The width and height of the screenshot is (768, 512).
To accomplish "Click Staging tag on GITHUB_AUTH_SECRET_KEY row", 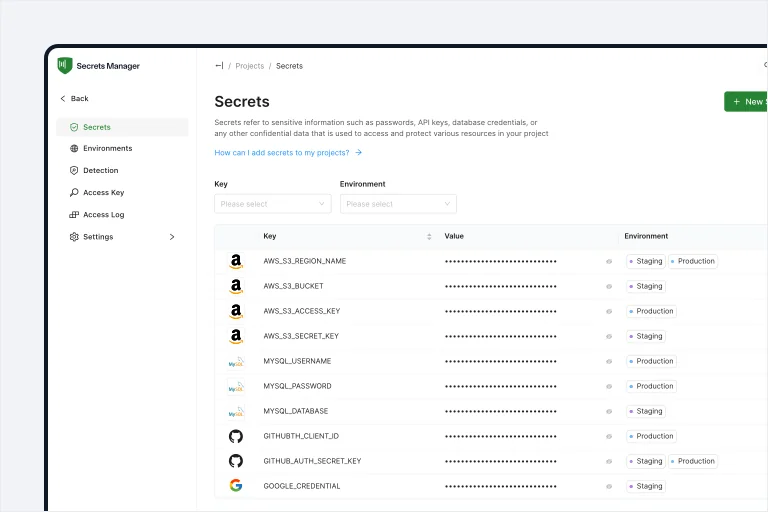I will pos(646,461).
